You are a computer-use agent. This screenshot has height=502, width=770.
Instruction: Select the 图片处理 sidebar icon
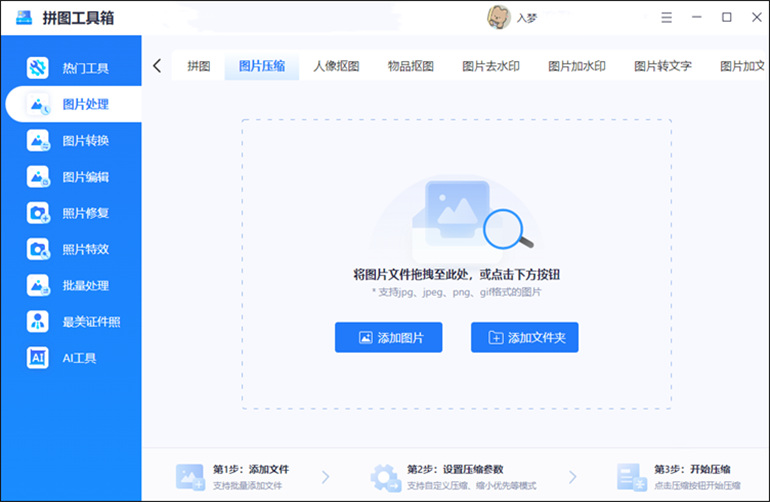tap(38, 104)
